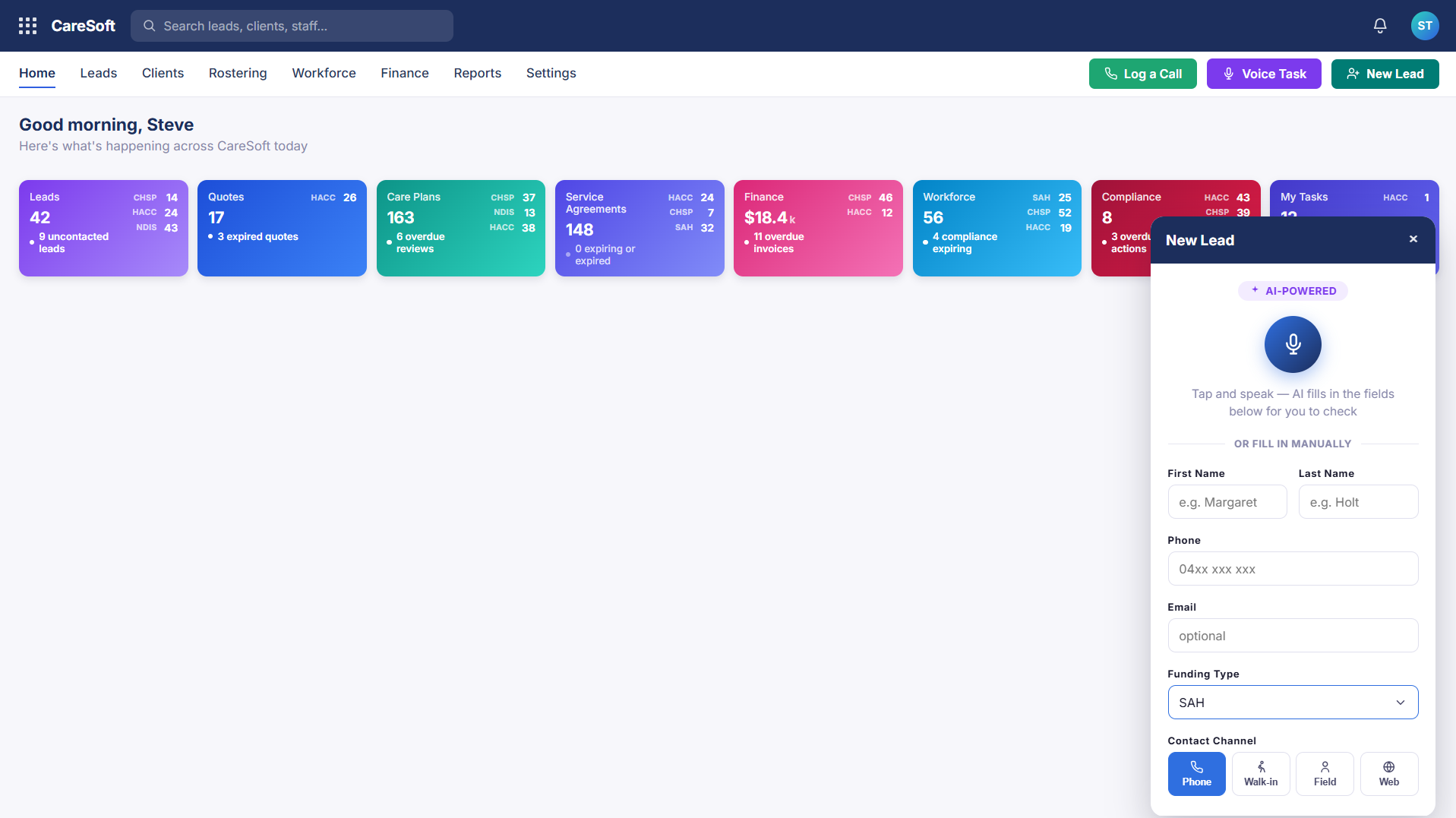Open the Quotes summary card

pyautogui.click(x=282, y=228)
